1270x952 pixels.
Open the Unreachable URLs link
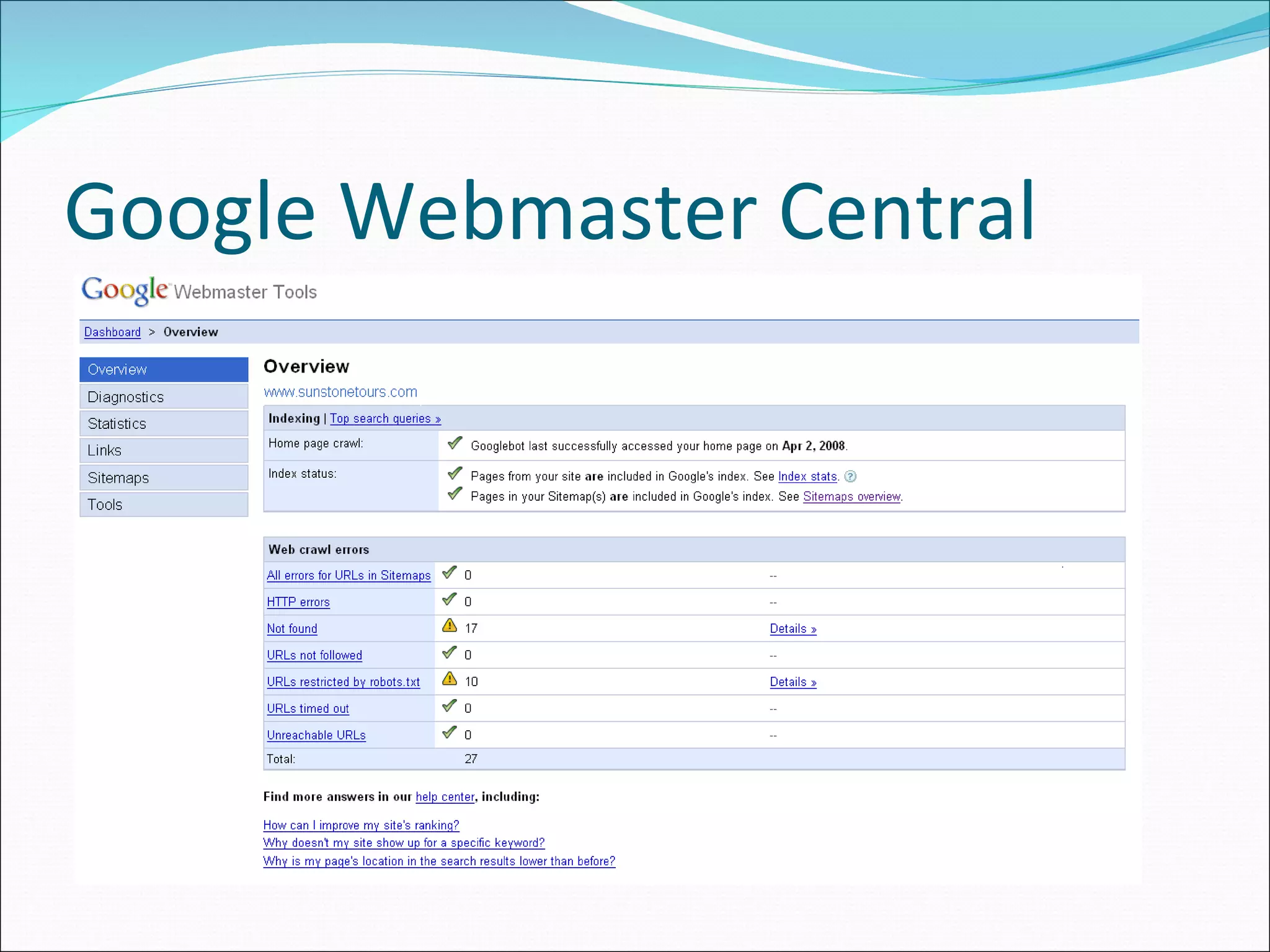(316, 736)
